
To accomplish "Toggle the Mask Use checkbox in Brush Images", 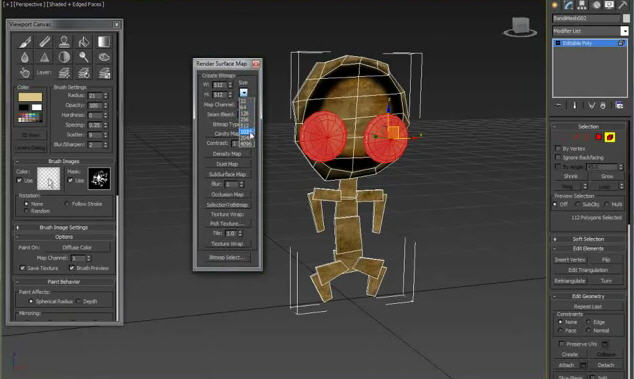I will [x=70, y=180].
